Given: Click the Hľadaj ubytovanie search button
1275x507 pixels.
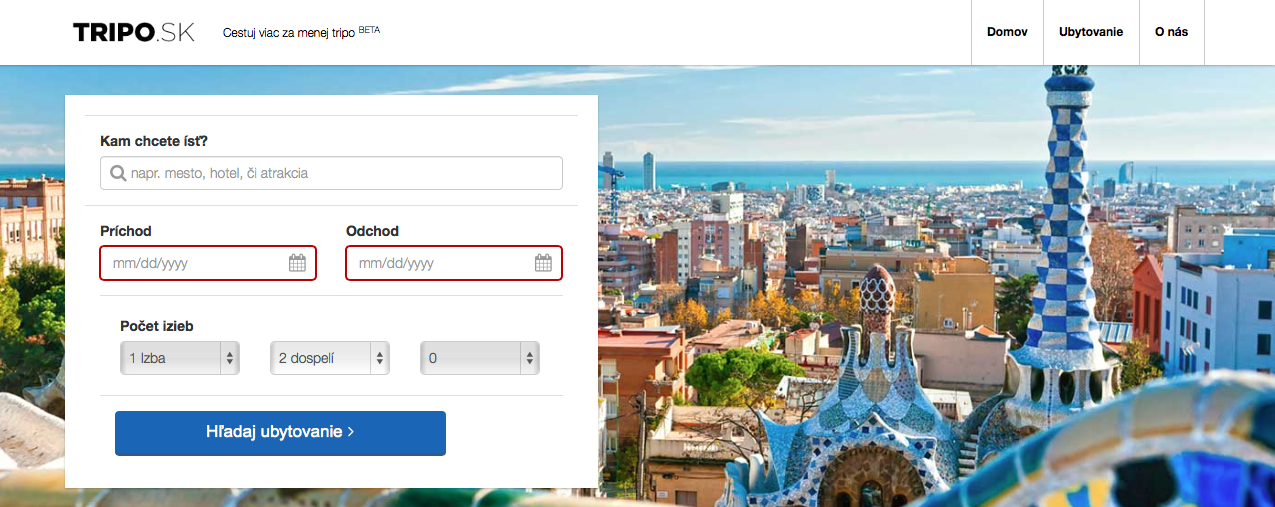Looking at the screenshot, I should [280, 433].
